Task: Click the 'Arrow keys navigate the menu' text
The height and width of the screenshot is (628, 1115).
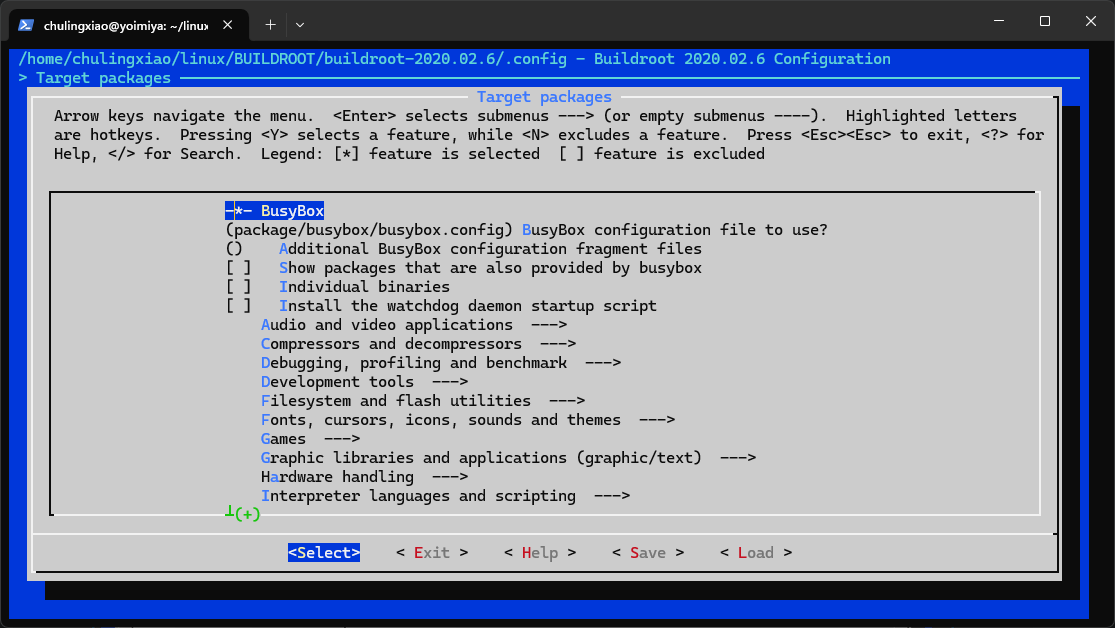Action: pos(184,116)
